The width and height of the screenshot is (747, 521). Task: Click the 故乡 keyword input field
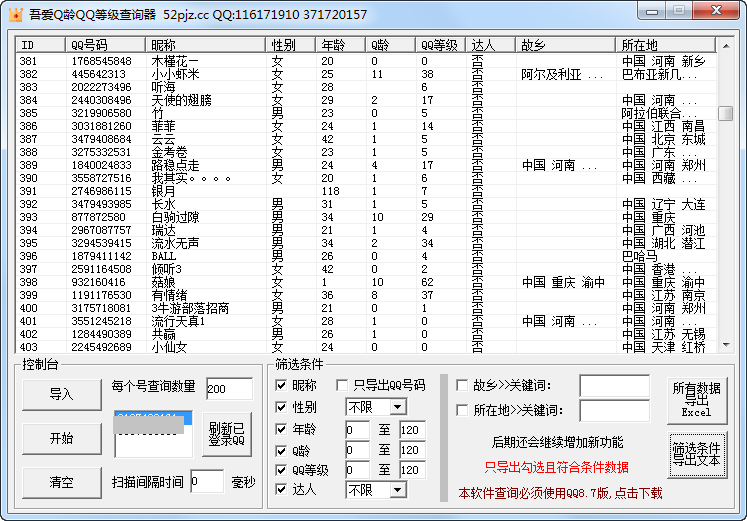coord(615,386)
